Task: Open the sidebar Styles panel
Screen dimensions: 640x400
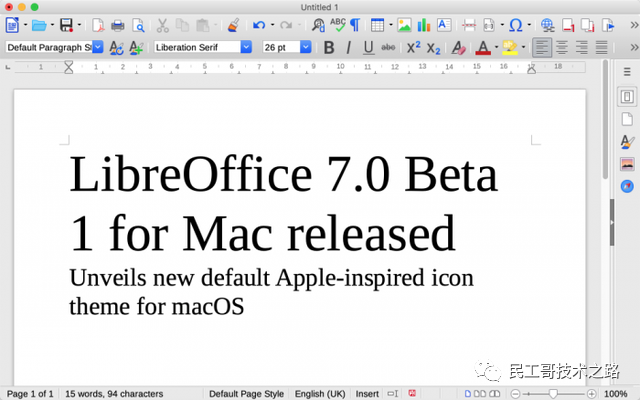Action: pyautogui.click(x=627, y=142)
